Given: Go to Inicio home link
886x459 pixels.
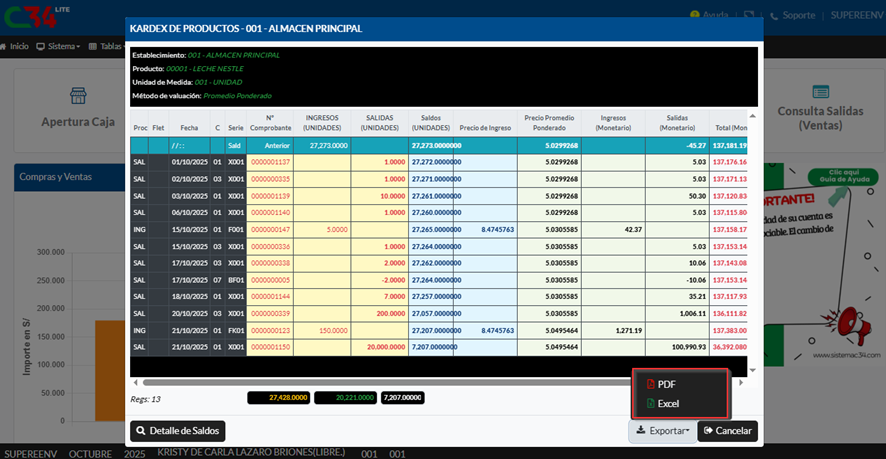Looking at the screenshot, I should 15,46.
